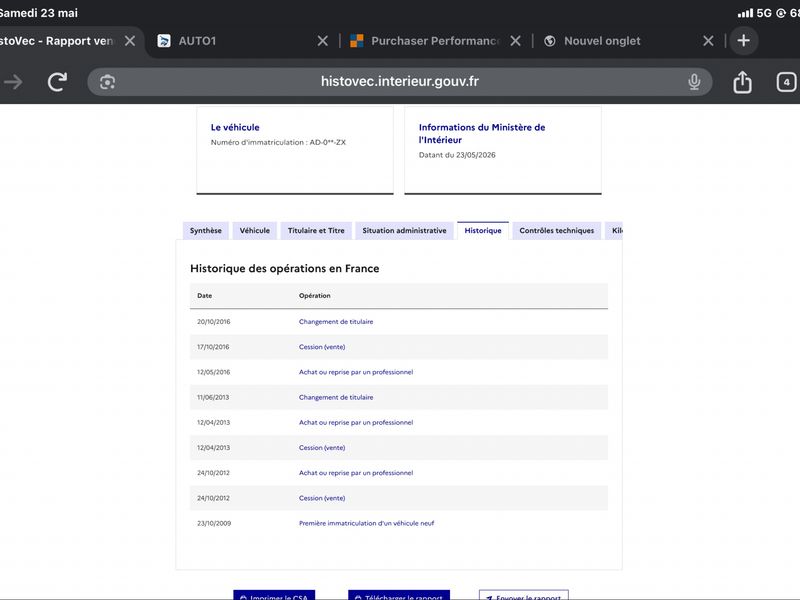
Task: Reload the page with the refresh icon
Action: 57,82
